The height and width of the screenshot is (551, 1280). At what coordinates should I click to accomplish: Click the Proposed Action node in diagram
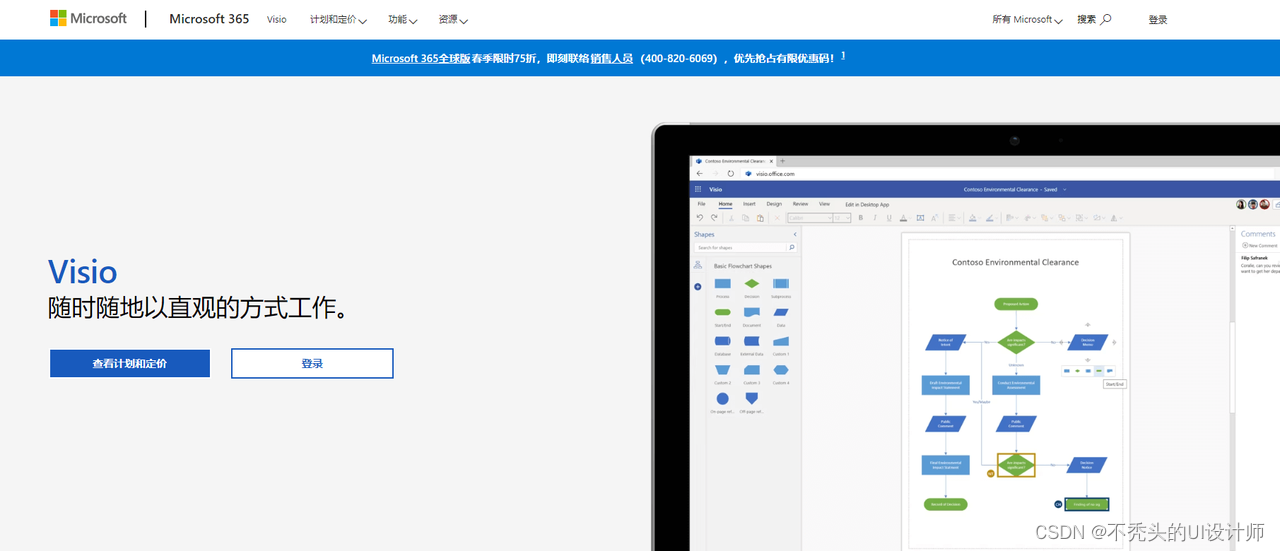coord(1016,303)
